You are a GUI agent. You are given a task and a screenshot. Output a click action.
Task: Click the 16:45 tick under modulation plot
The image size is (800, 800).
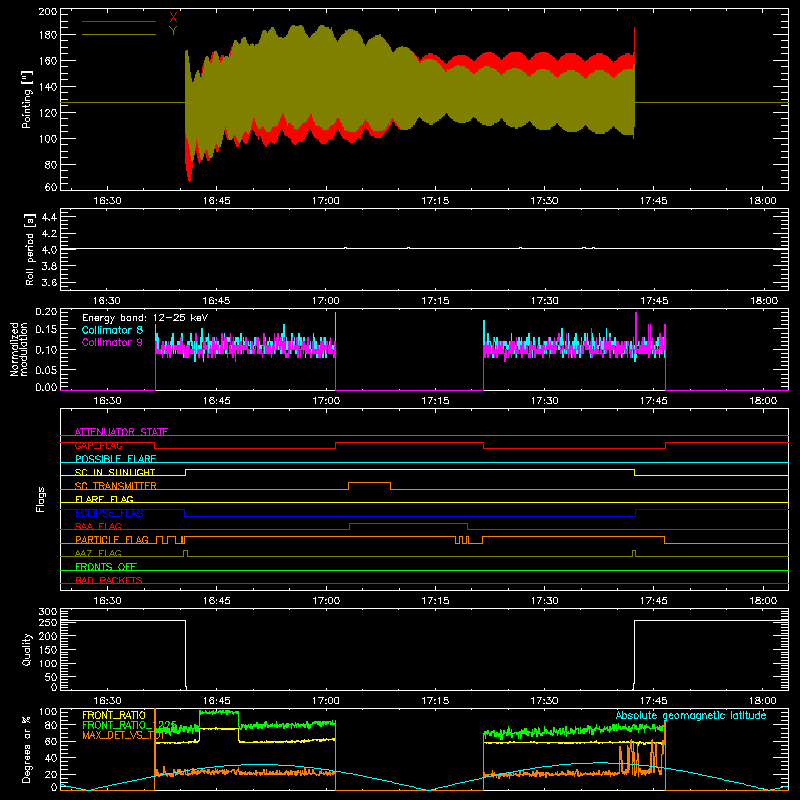(216, 401)
